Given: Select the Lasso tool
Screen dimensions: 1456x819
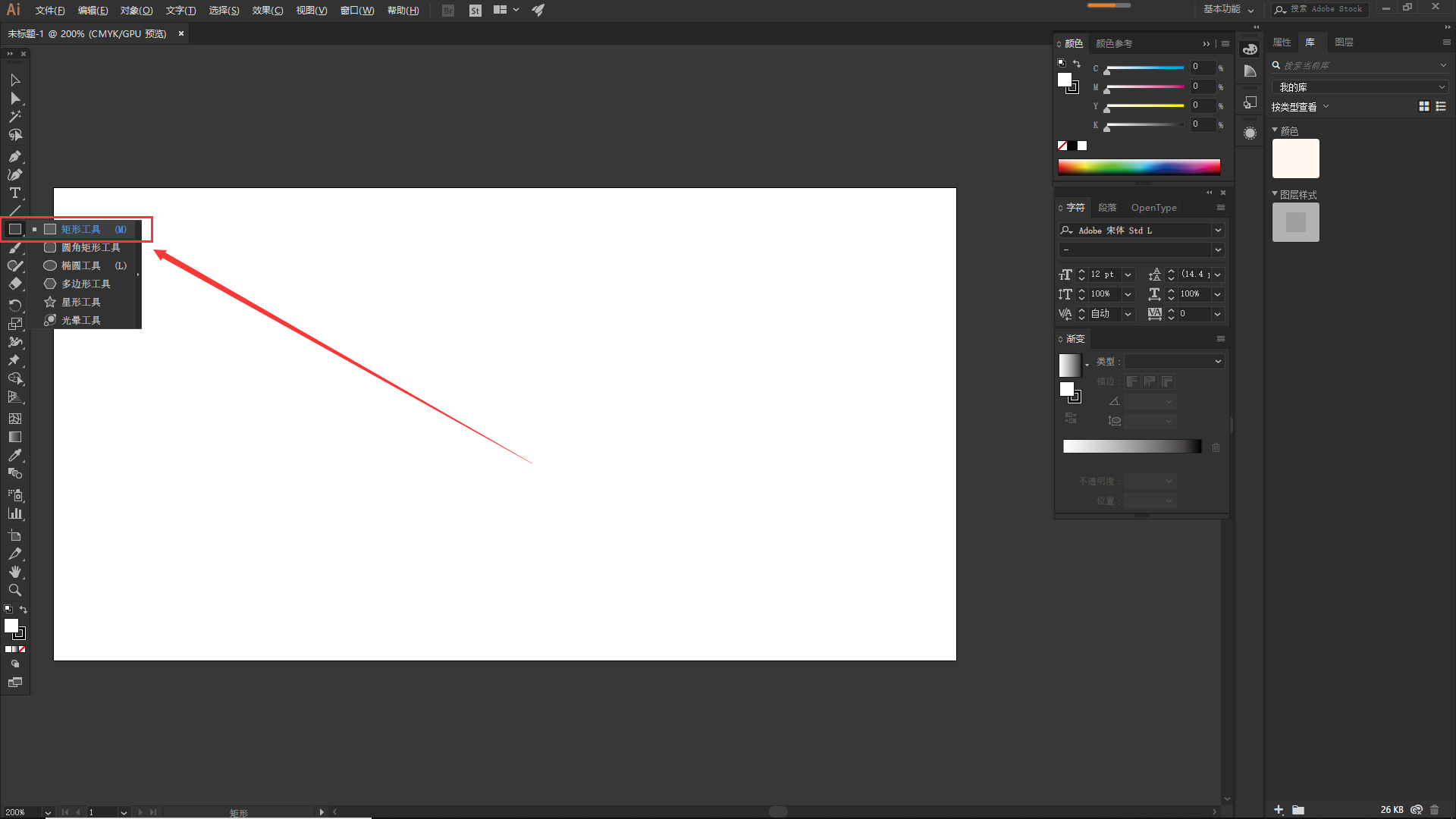Looking at the screenshot, I should (x=14, y=135).
